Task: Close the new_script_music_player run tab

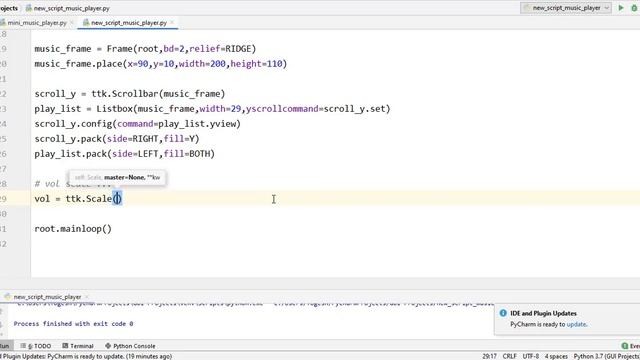Action: pos(87,297)
